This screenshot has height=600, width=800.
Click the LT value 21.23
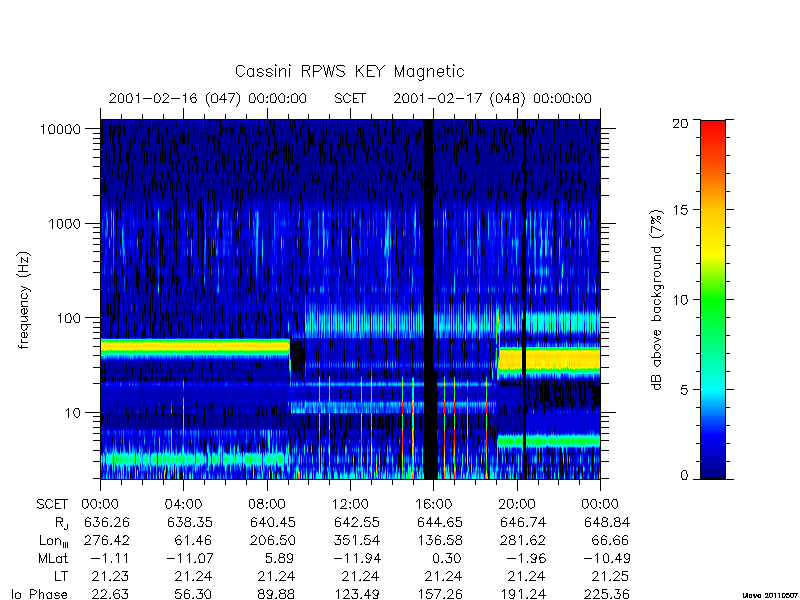click(x=111, y=577)
